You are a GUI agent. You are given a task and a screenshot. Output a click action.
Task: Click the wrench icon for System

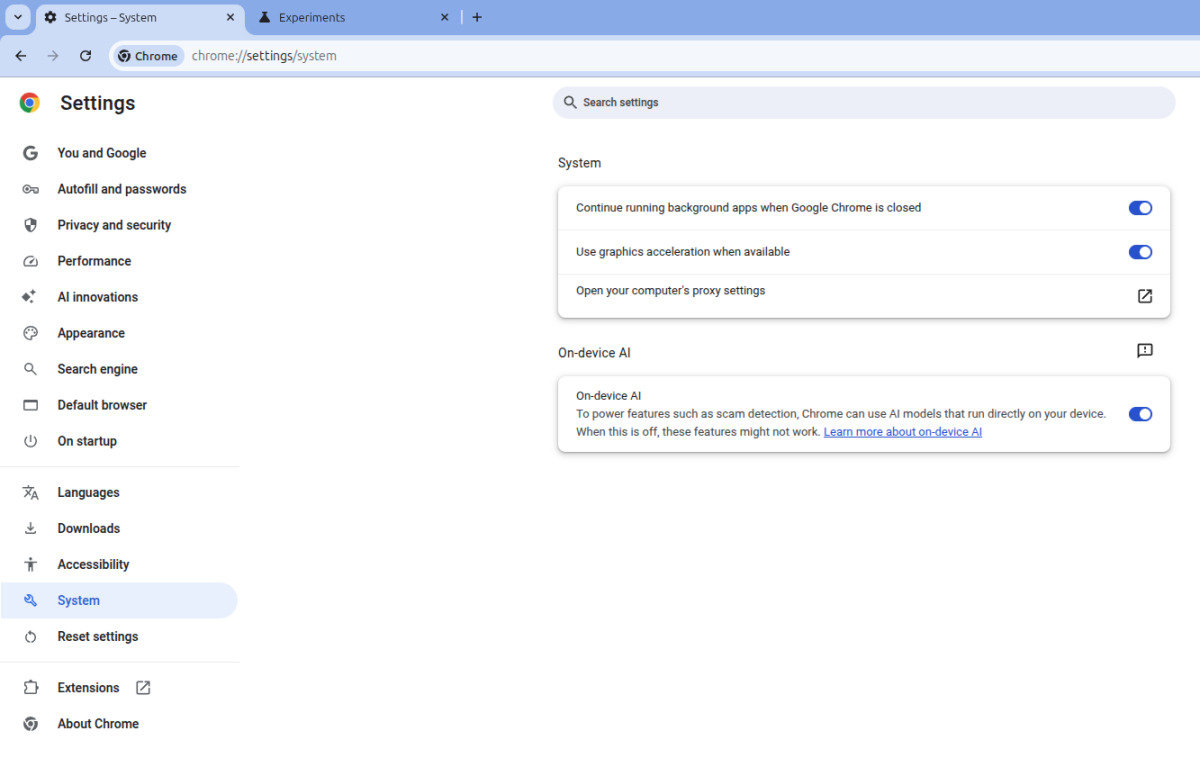point(30,600)
